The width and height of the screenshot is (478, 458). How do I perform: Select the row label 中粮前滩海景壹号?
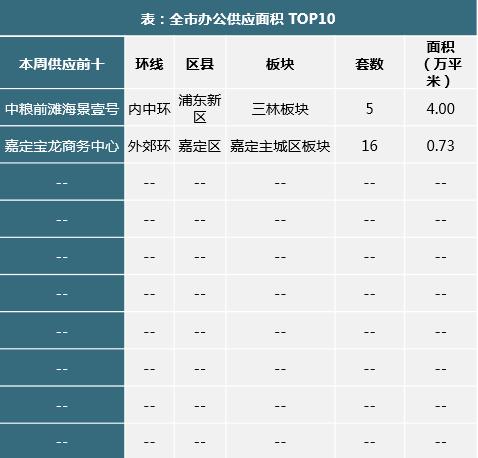coord(62,109)
